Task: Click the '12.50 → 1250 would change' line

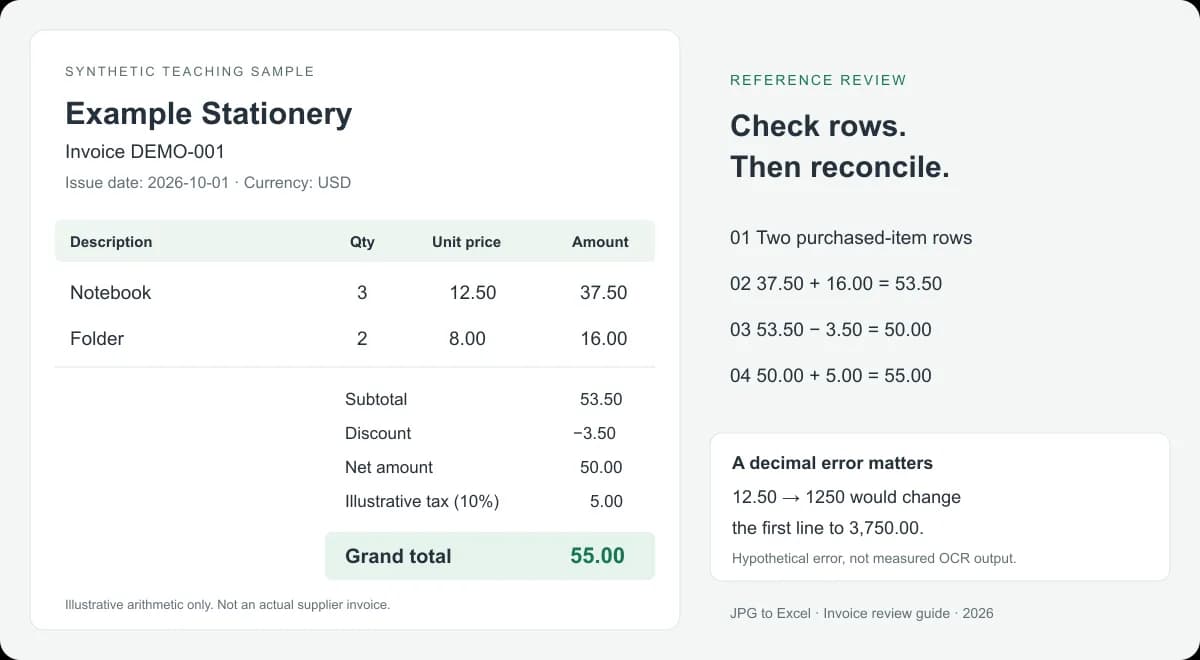Action: click(846, 497)
